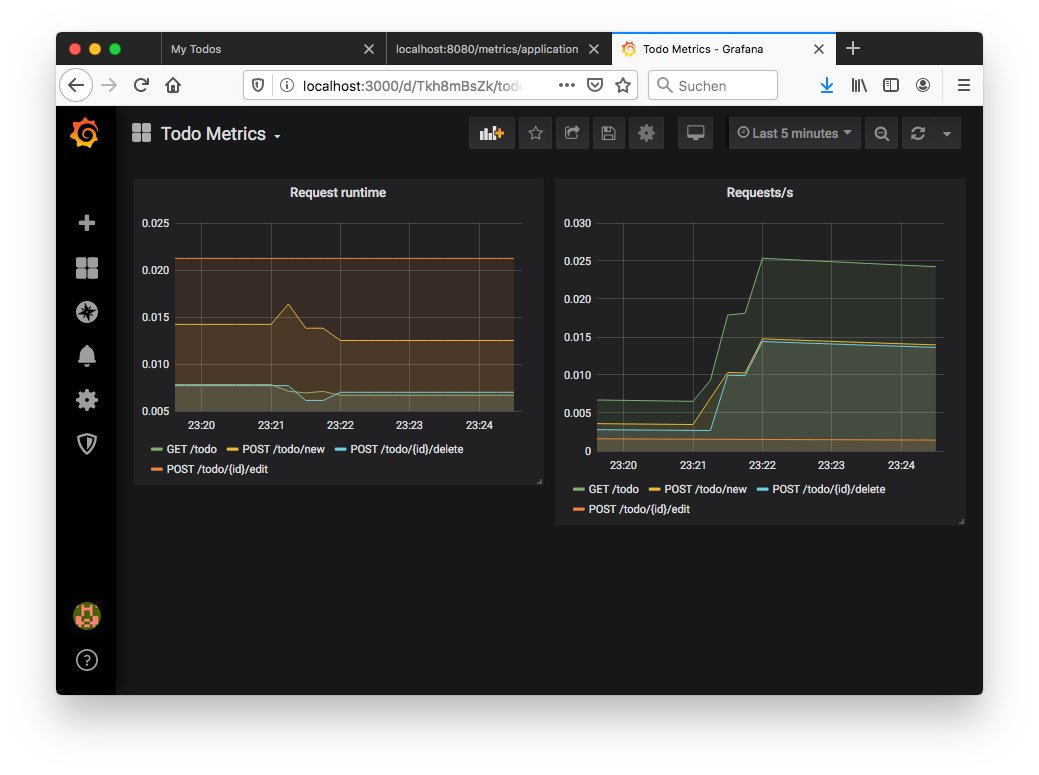Toggle POST /todo/new in Requests/s legend

(x=706, y=490)
